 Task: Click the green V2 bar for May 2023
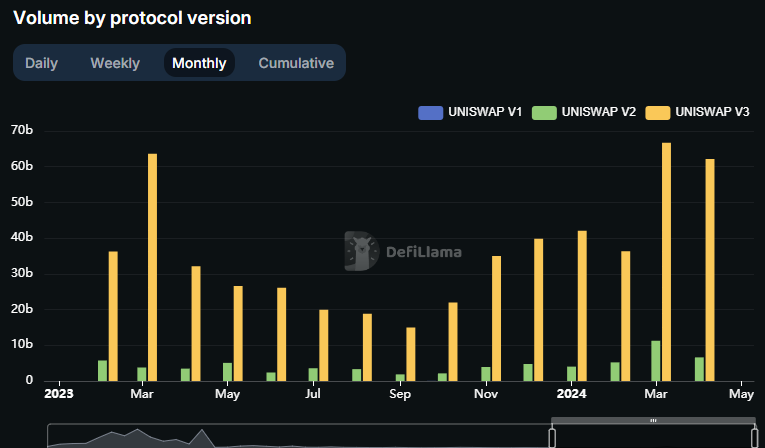227,372
